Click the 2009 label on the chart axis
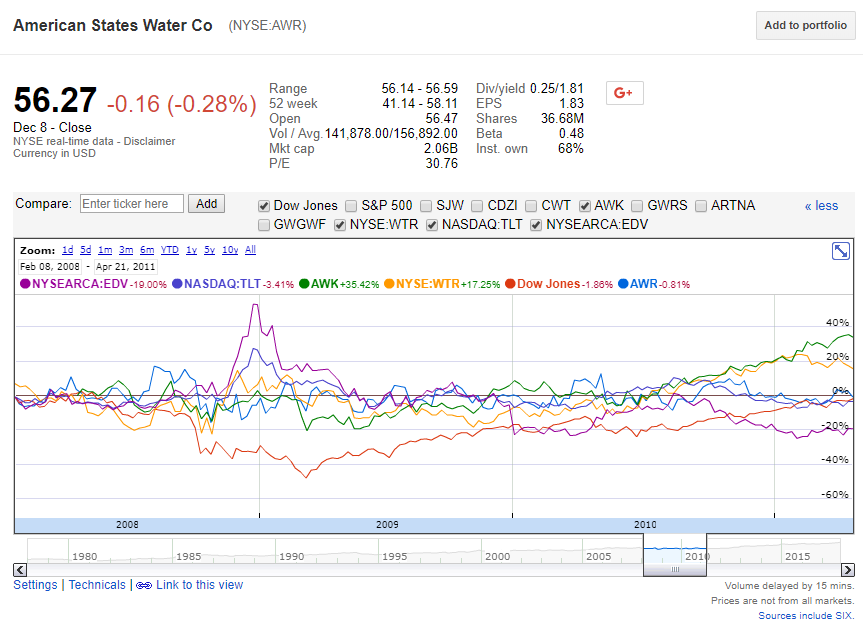 pyautogui.click(x=387, y=525)
